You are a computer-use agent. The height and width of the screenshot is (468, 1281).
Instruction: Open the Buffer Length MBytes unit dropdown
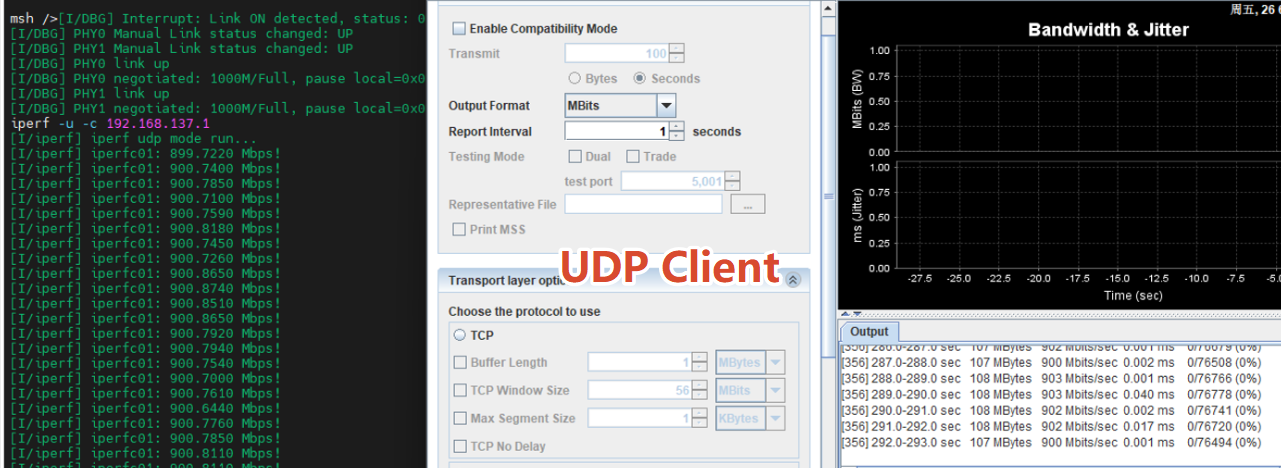775,362
